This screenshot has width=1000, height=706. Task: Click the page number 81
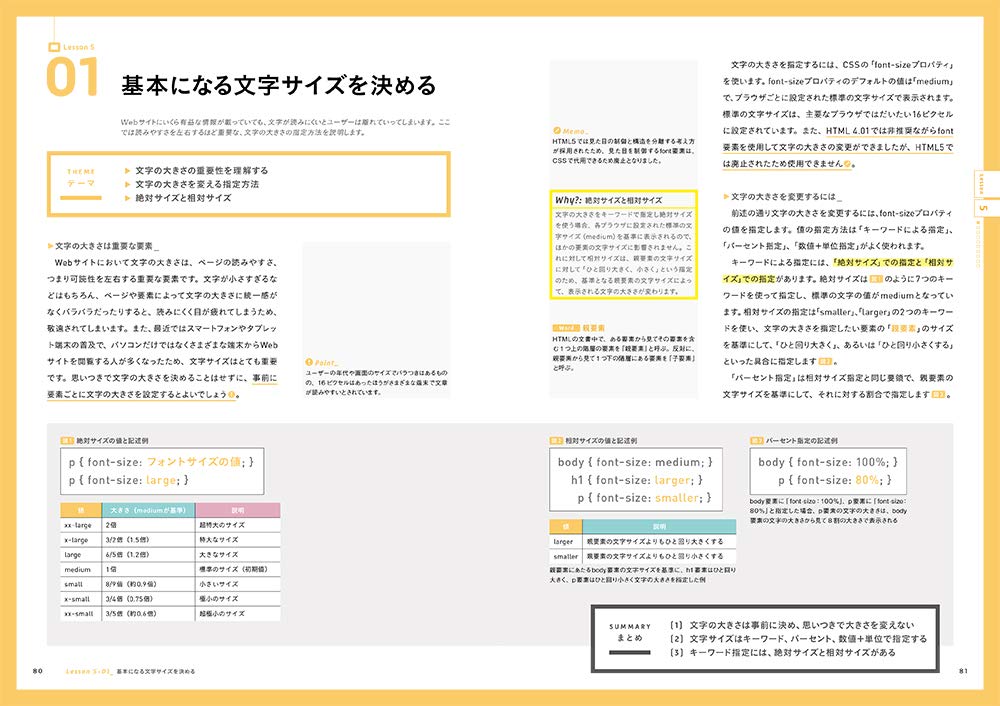click(x=963, y=671)
